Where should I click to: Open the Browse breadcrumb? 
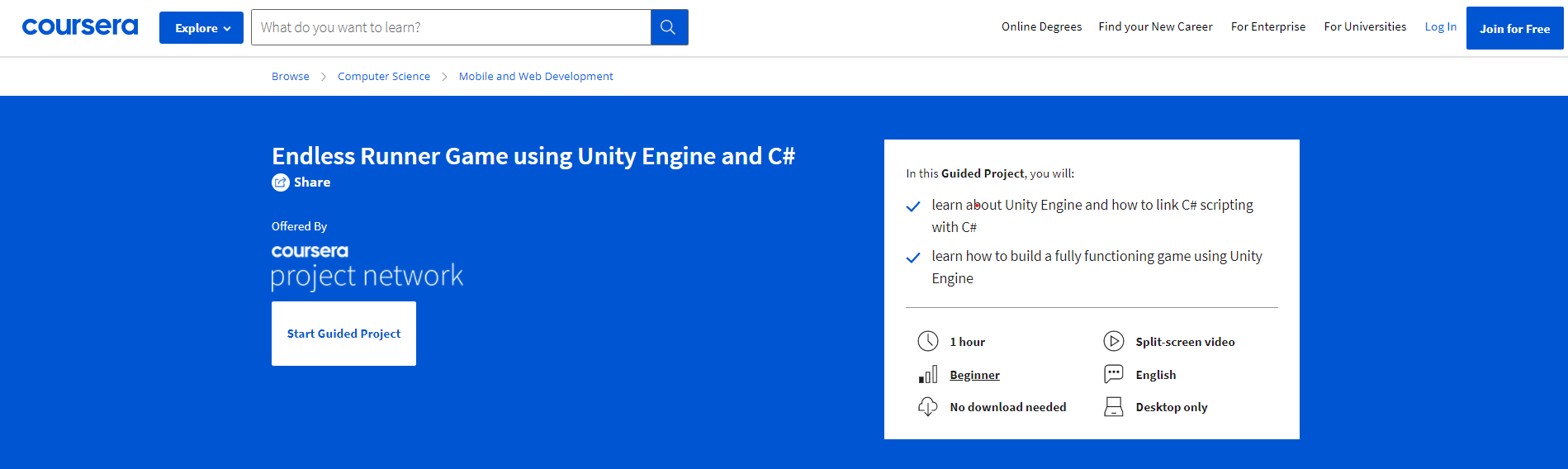coord(291,76)
